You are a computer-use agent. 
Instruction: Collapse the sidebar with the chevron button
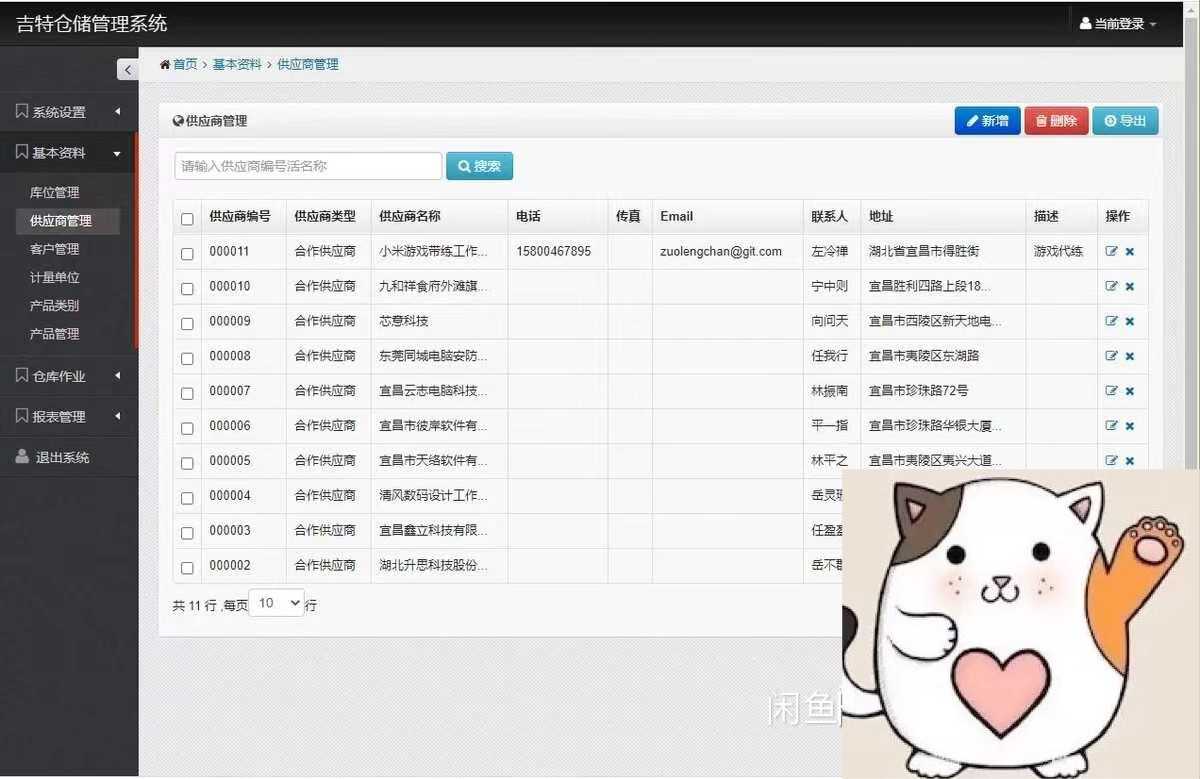127,69
